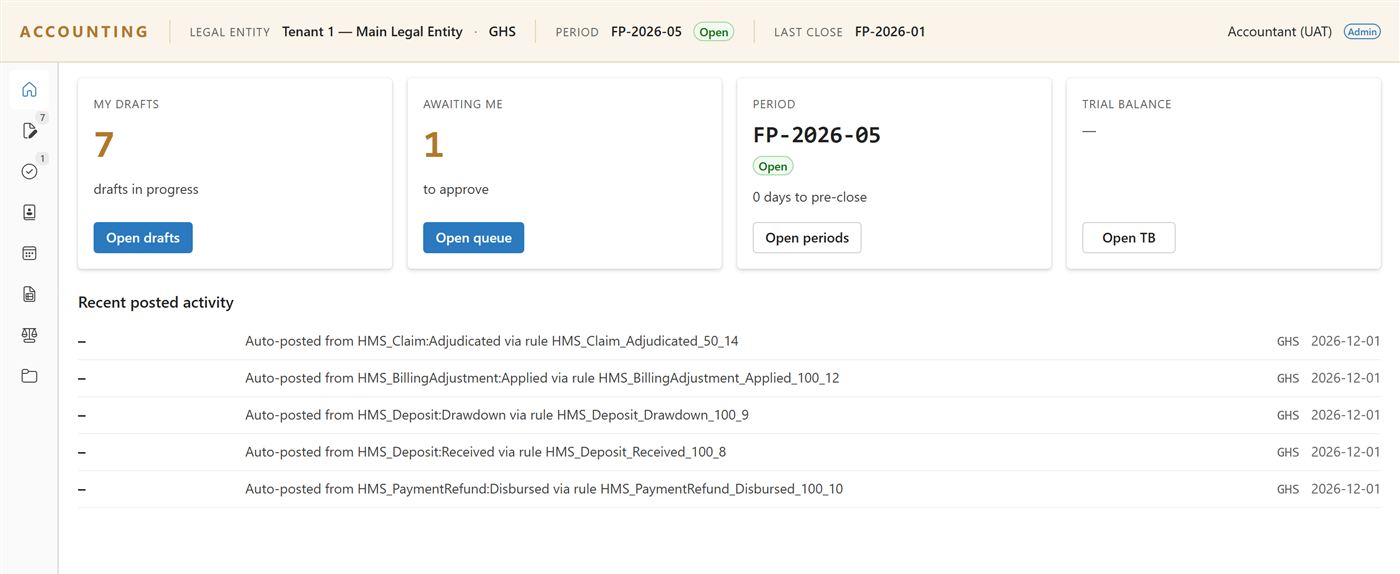Screen dimensions: 1400x574
Task: Open the HMS_Claim:Adjudicated activity row
Action: coord(729,341)
